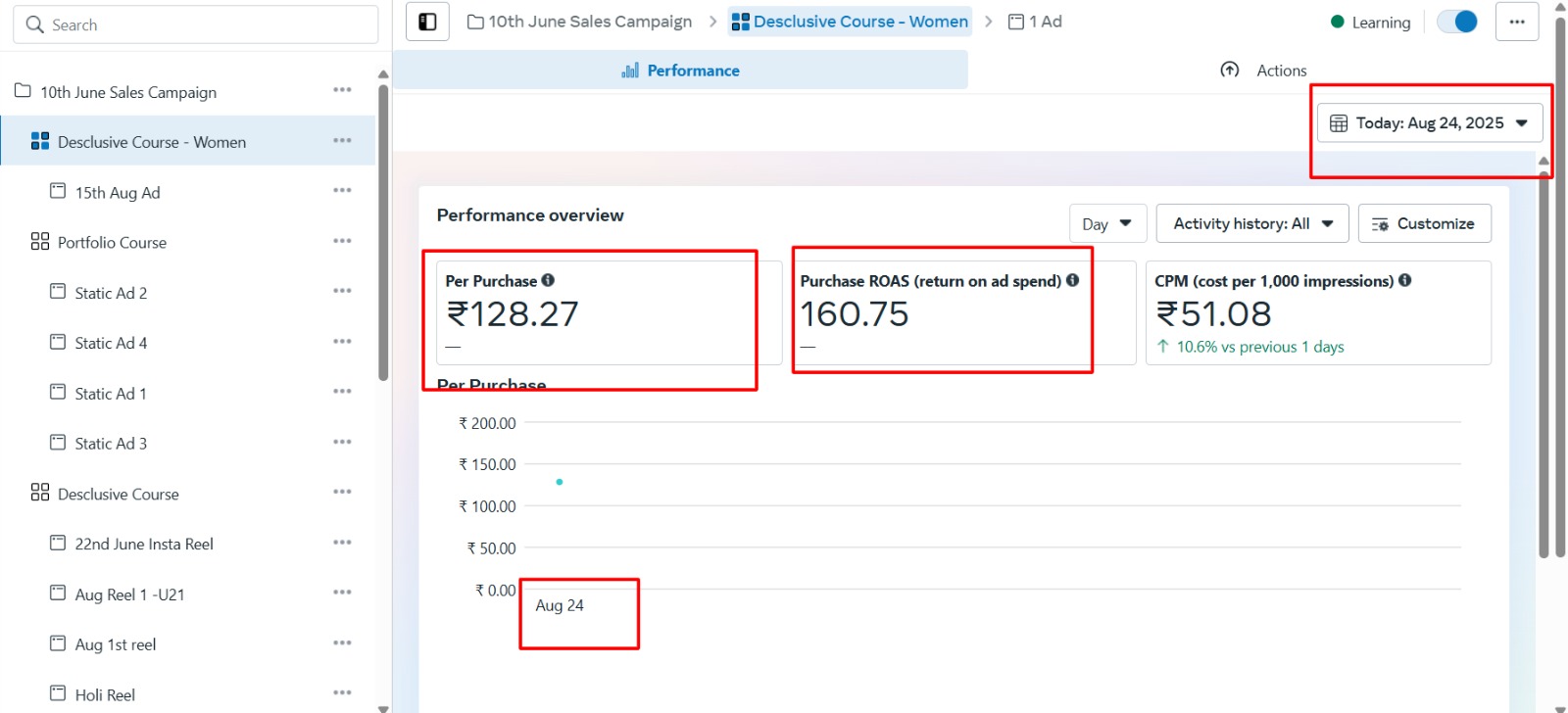Switch to the Performance tab
The image size is (1568, 713).
(680, 71)
